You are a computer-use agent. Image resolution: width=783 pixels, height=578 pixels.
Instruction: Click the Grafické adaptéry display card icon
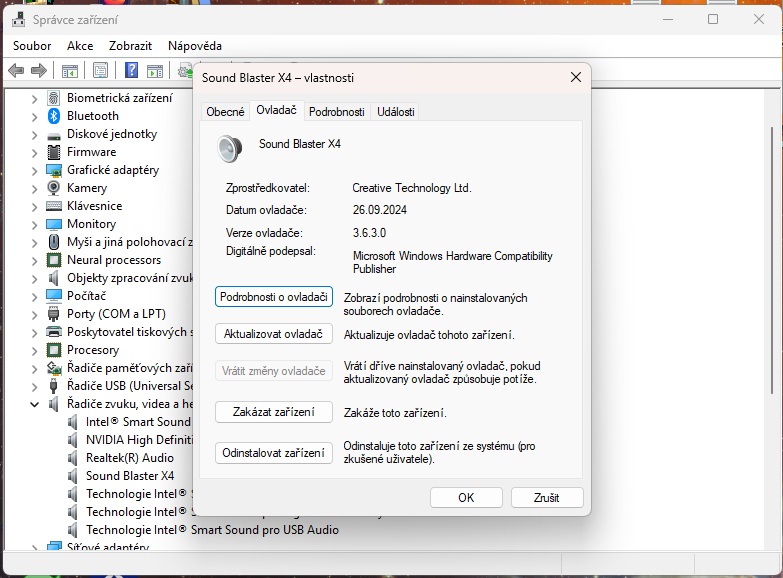(54, 170)
